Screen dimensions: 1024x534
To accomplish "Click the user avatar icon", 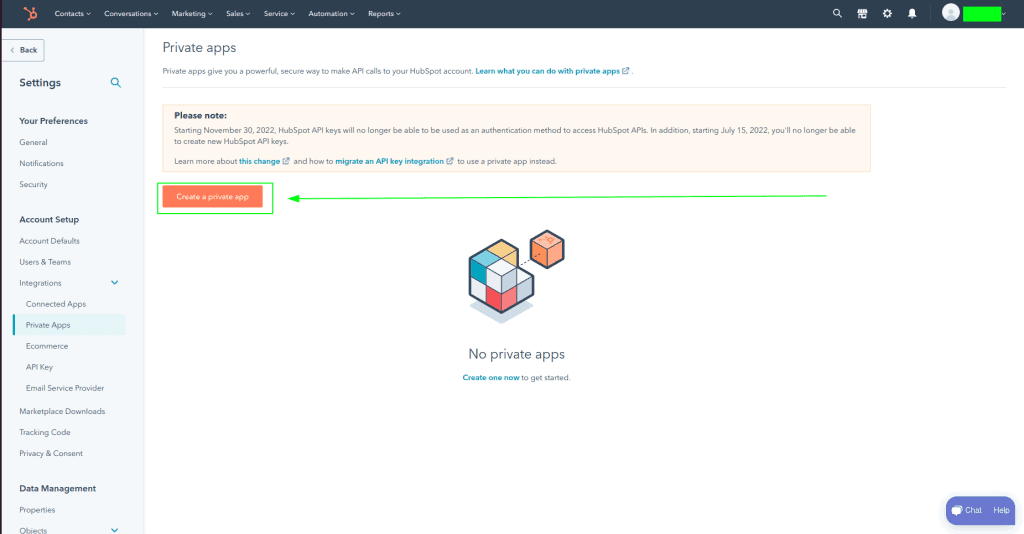I will [x=950, y=12].
